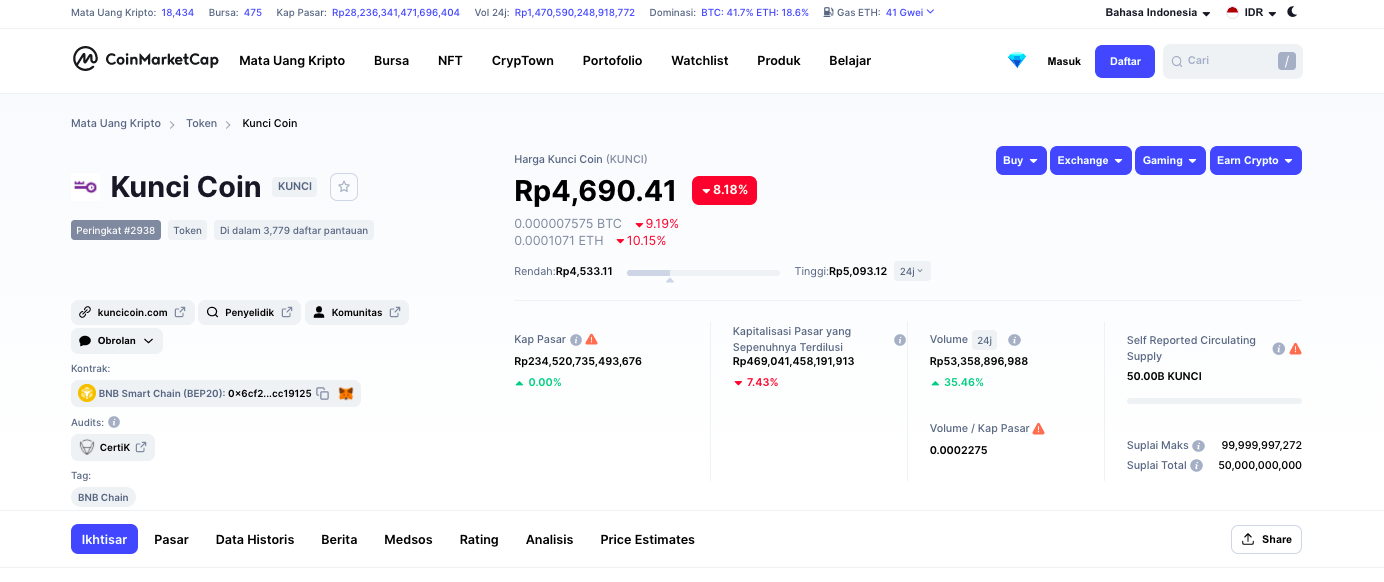The height and width of the screenshot is (582, 1384).
Task: Focus the Cari search input field
Action: click(x=1232, y=61)
